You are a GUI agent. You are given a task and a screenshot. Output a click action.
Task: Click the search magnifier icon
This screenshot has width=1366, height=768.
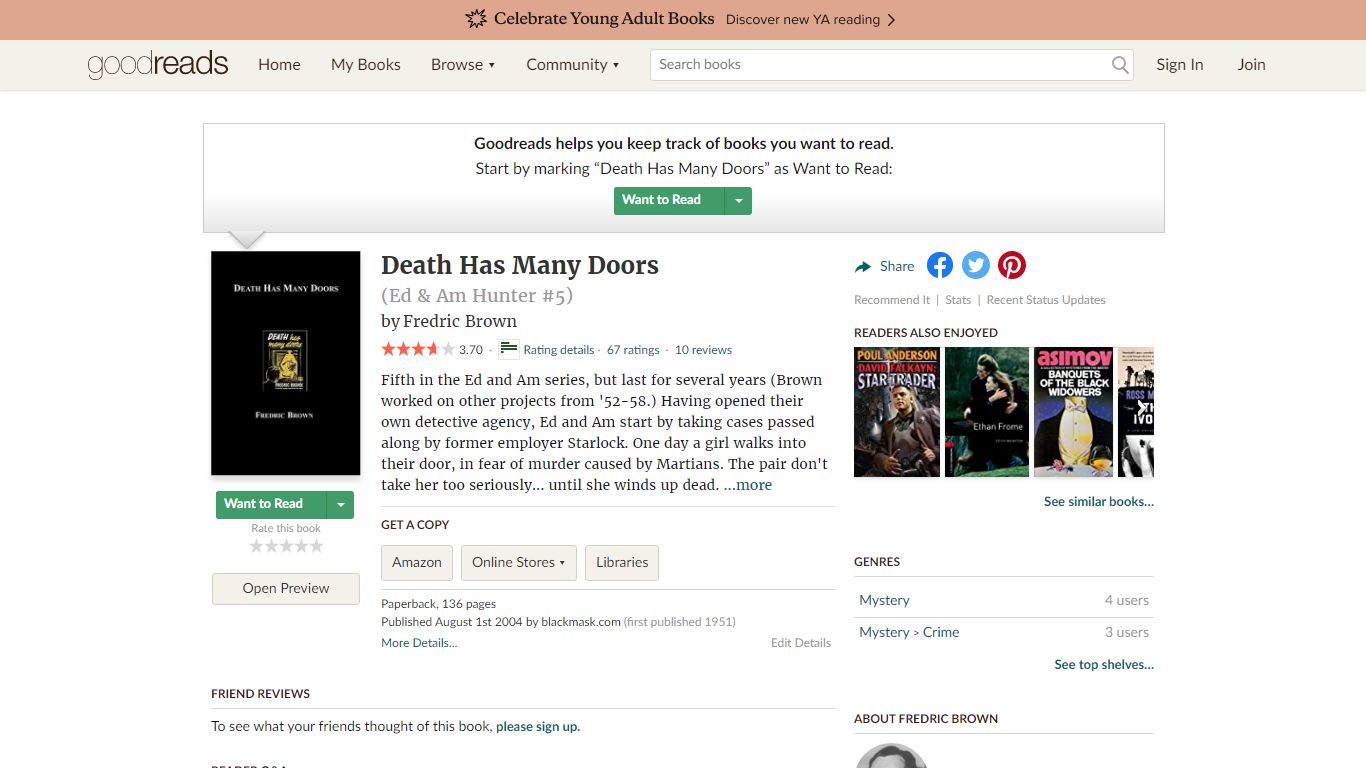coord(1120,65)
